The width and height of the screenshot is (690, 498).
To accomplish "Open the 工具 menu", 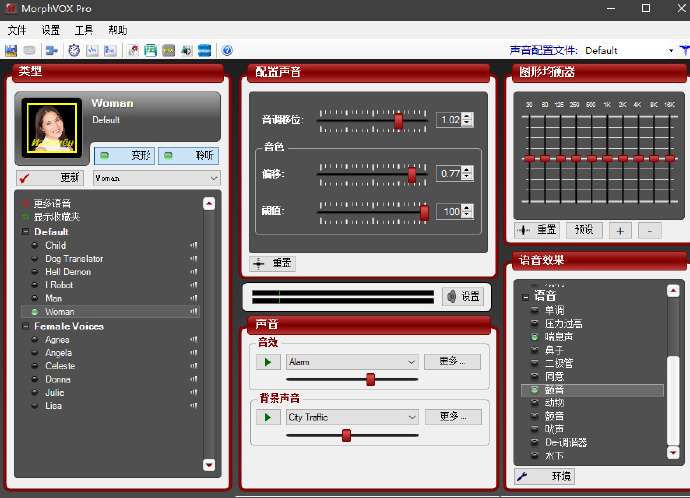I will tap(84, 30).
